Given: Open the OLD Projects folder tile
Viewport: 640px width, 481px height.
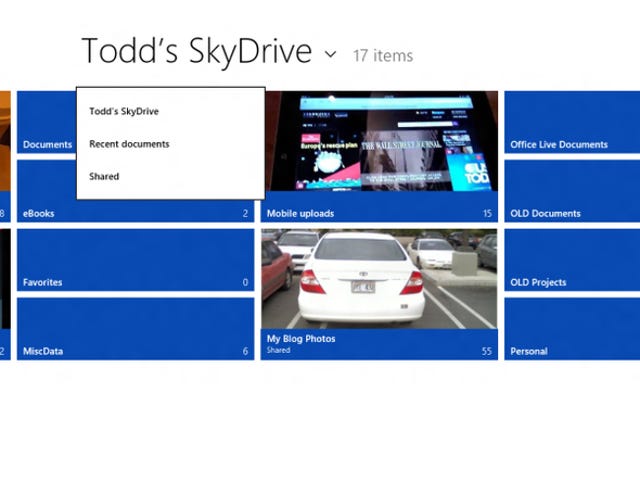Looking at the screenshot, I should [x=572, y=260].
